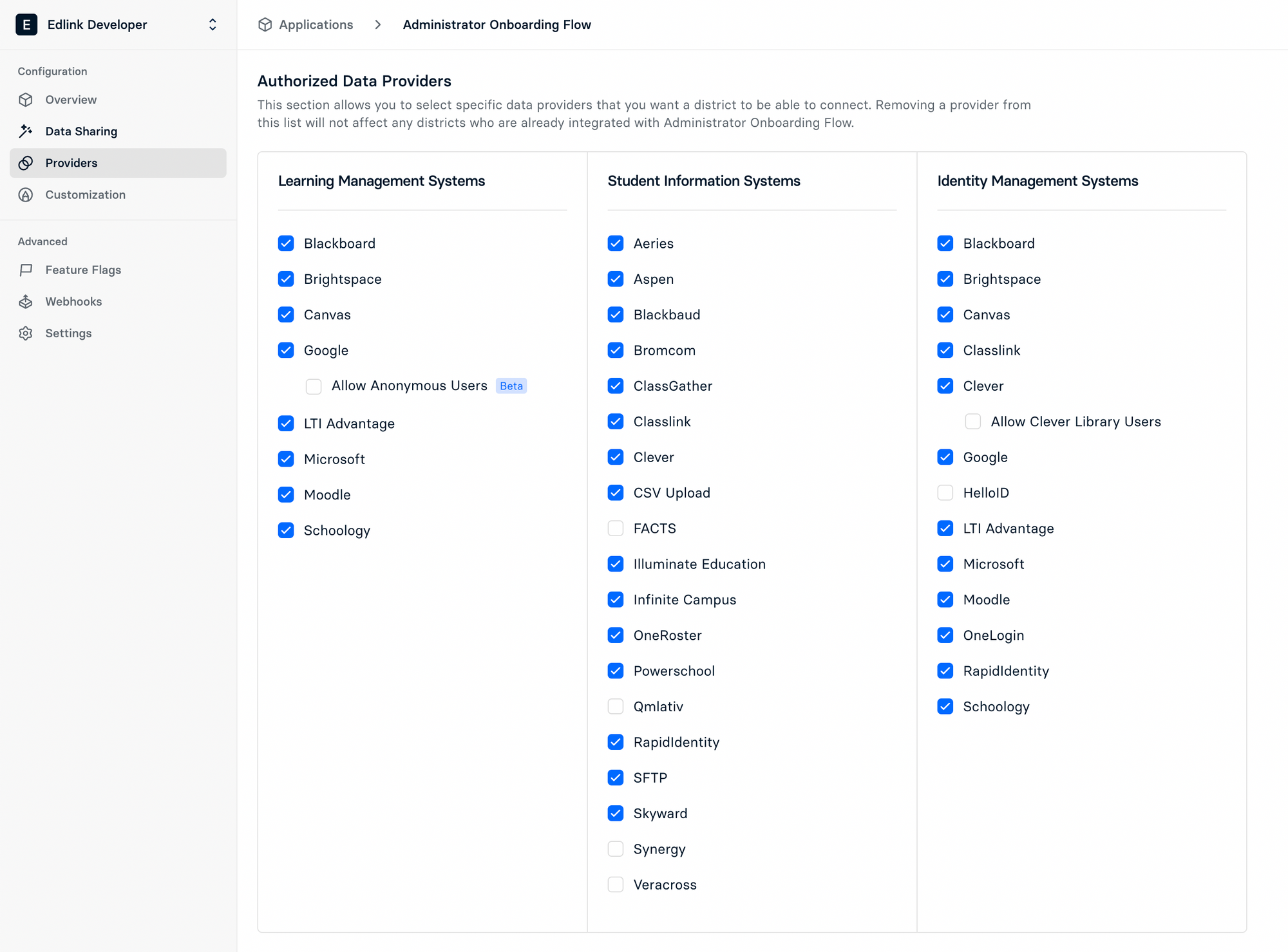Screen dimensions: 1288x952
Task: Uncheck the SFTP provider
Action: (x=616, y=778)
